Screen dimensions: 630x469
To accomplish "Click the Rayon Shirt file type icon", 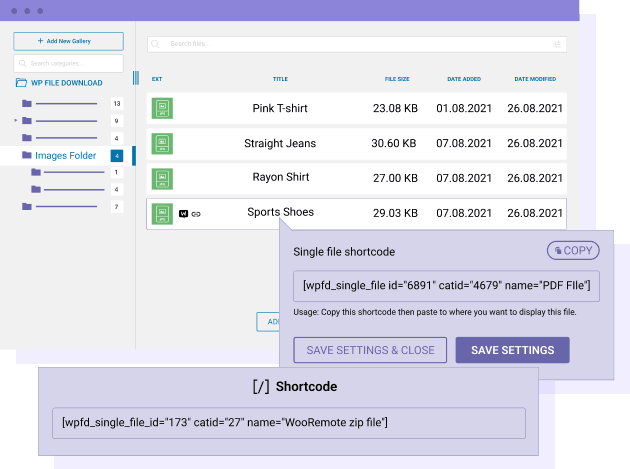I will click(x=162, y=178).
